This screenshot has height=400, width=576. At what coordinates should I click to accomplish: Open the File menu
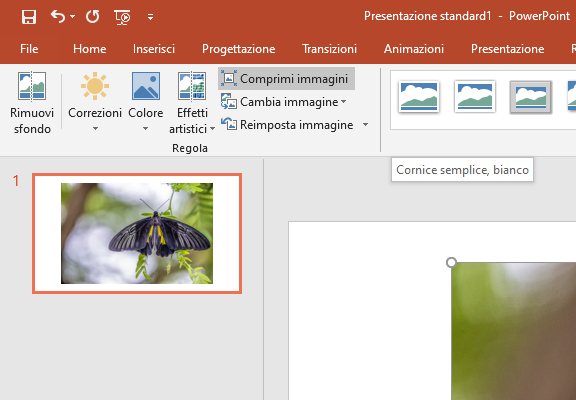[29, 49]
